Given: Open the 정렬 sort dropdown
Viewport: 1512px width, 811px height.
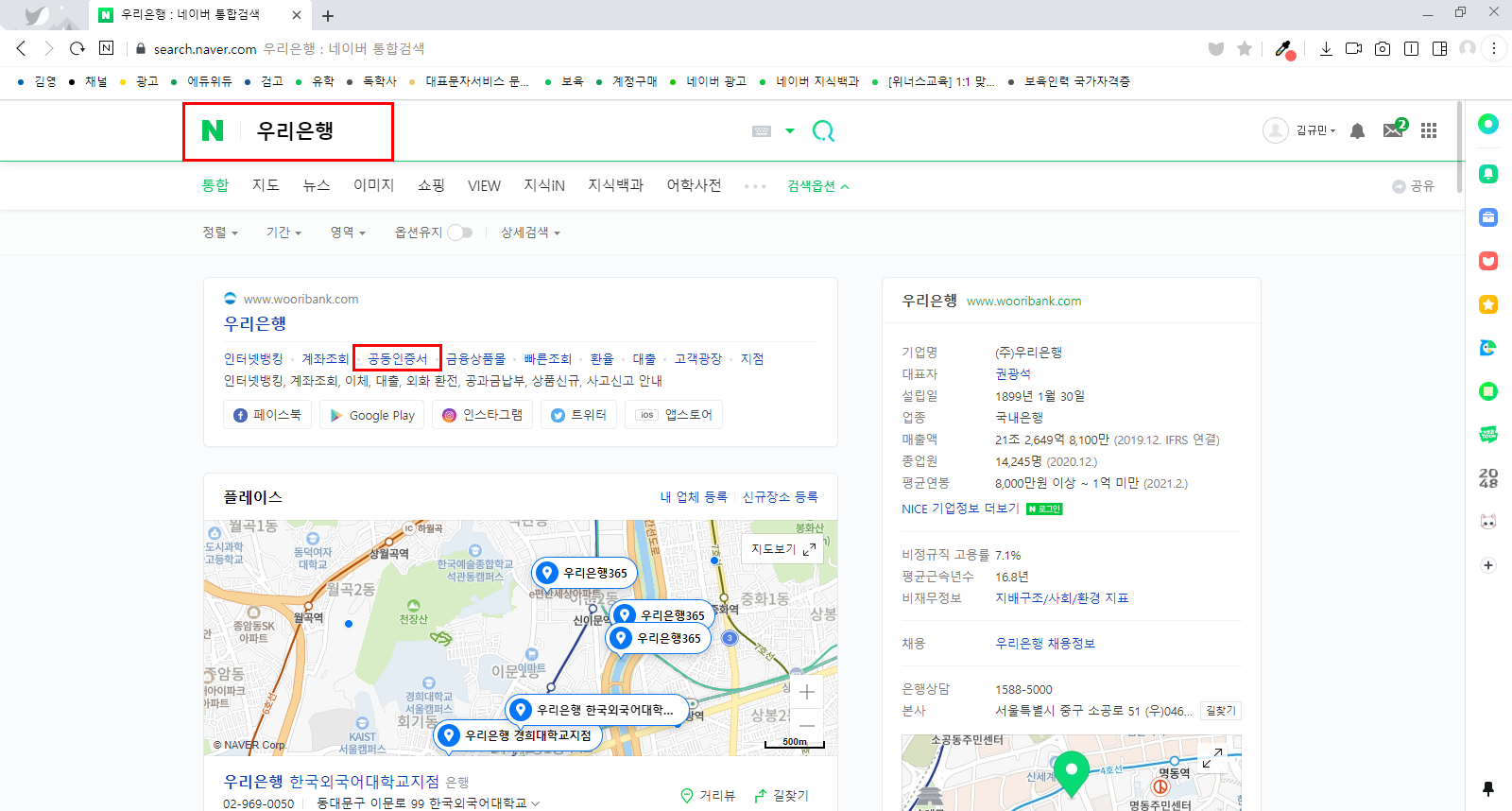Looking at the screenshot, I should point(220,233).
